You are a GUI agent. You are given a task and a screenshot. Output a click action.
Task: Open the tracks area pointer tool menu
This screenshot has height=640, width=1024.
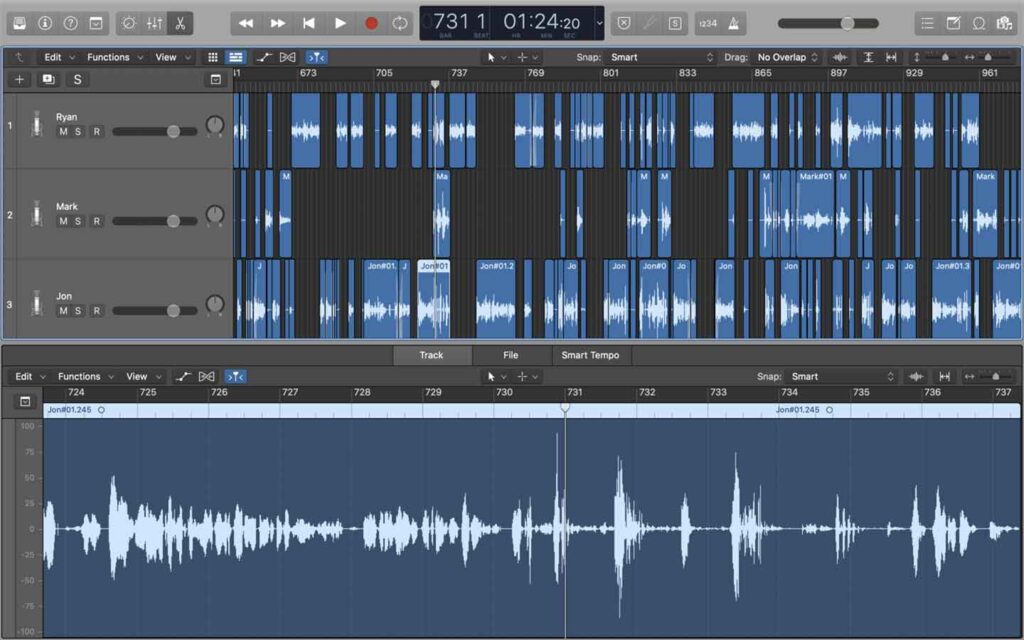496,57
